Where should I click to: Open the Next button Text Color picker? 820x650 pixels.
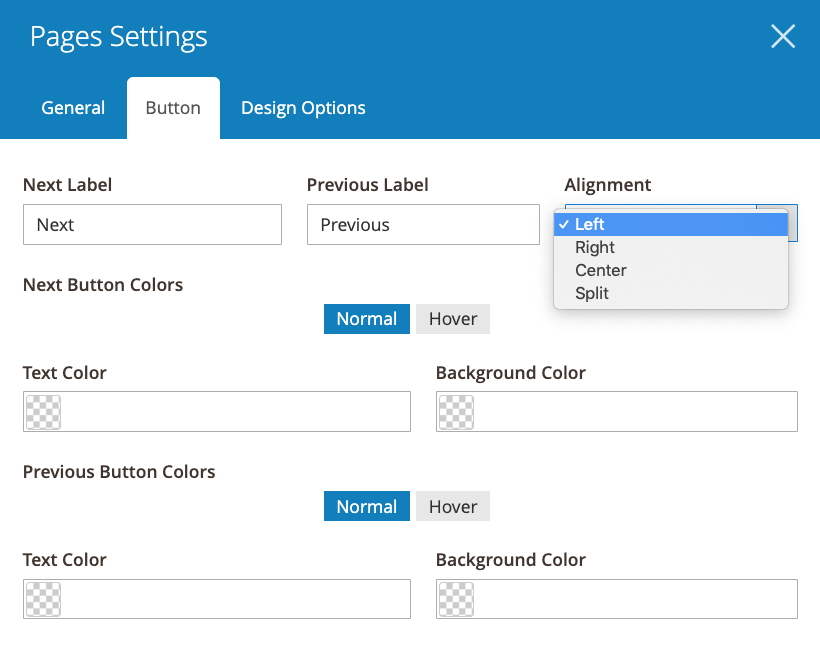tap(43, 411)
